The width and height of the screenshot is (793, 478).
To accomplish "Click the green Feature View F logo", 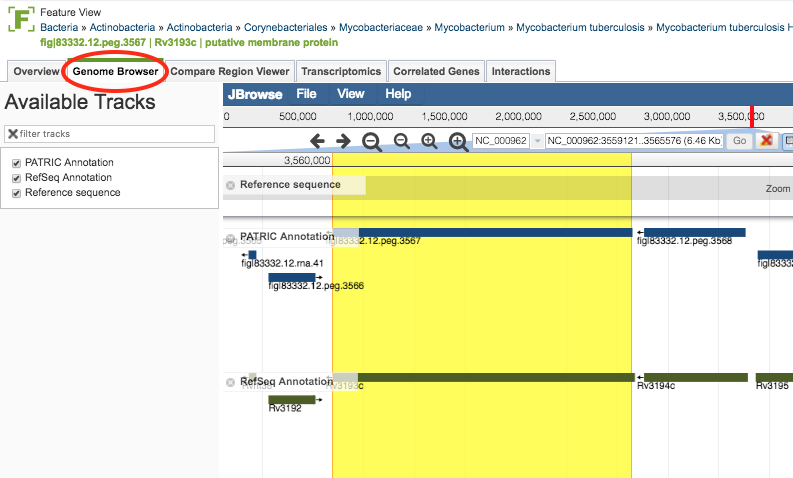I will [21, 19].
